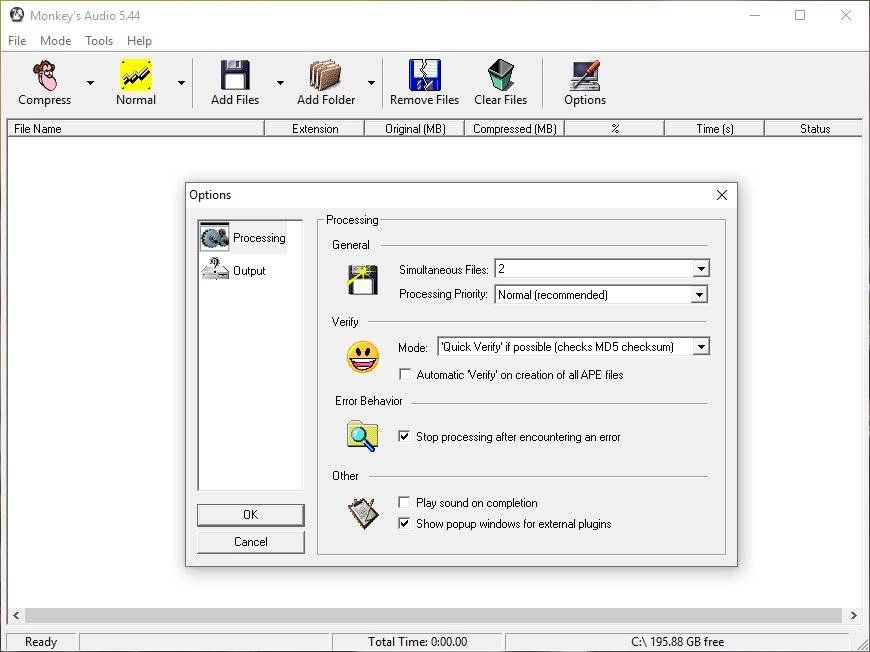Open the Tools menu
This screenshot has width=870, height=652.
[99, 41]
